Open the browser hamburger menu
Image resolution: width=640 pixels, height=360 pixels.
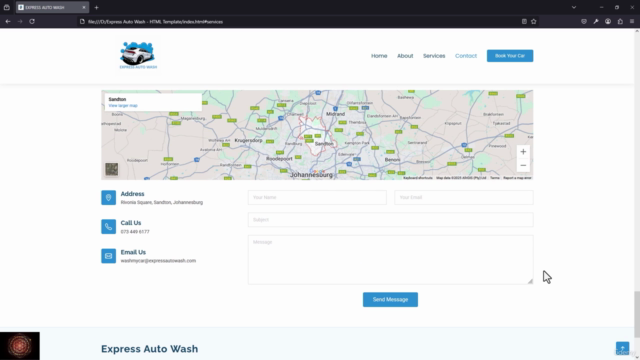pyautogui.click(x=632, y=21)
